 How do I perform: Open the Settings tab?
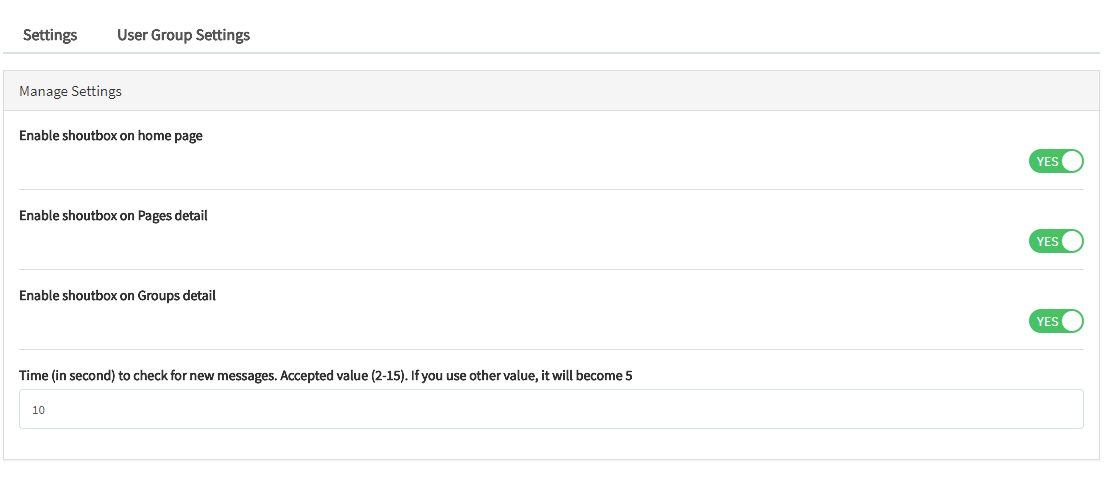pyautogui.click(x=50, y=35)
